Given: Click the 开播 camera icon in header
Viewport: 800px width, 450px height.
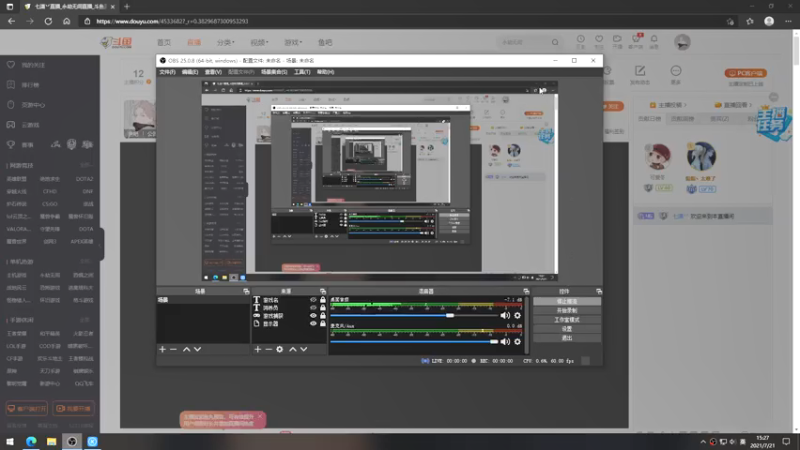Looking at the screenshot, I should [617, 39].
